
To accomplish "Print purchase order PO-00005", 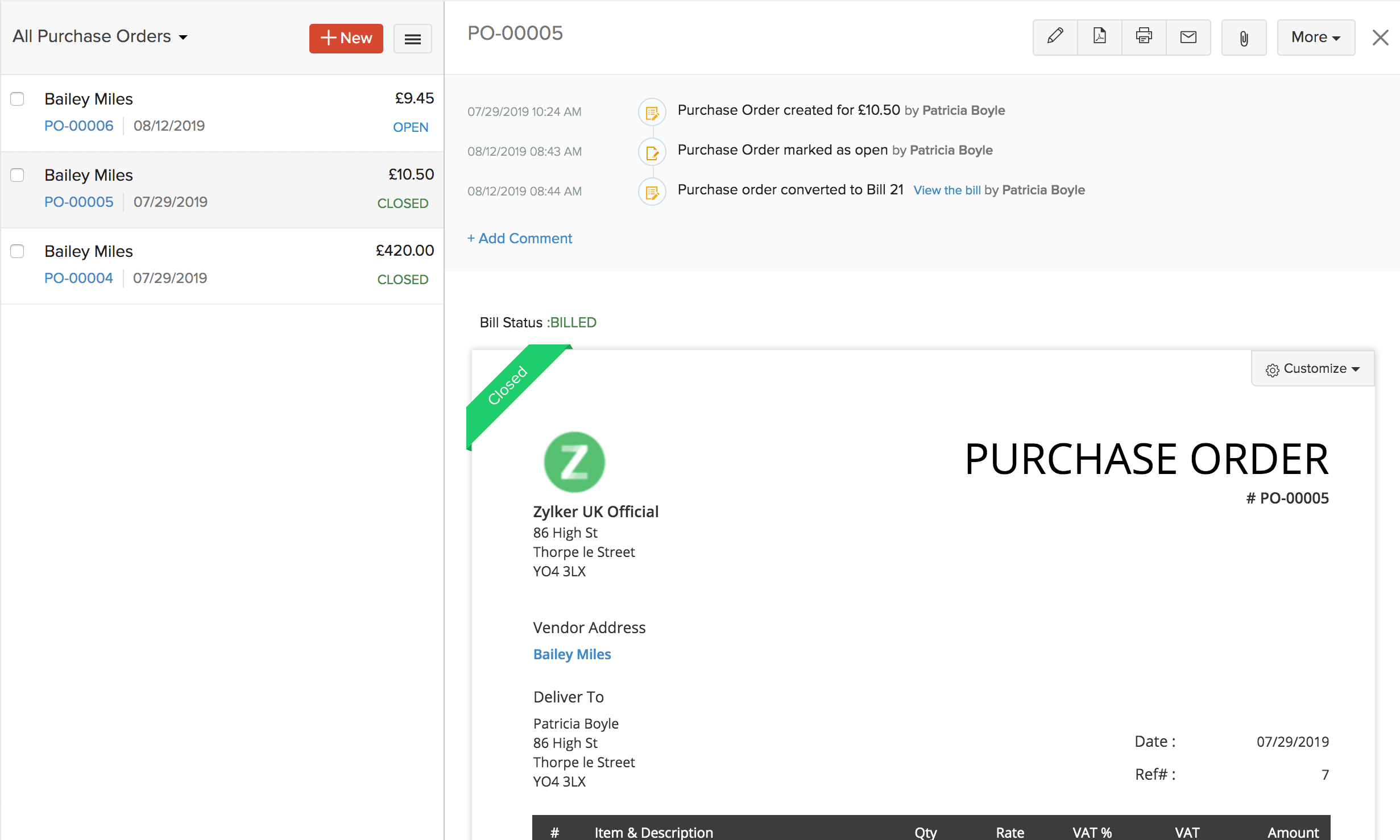I will [x=1143, y=38].
